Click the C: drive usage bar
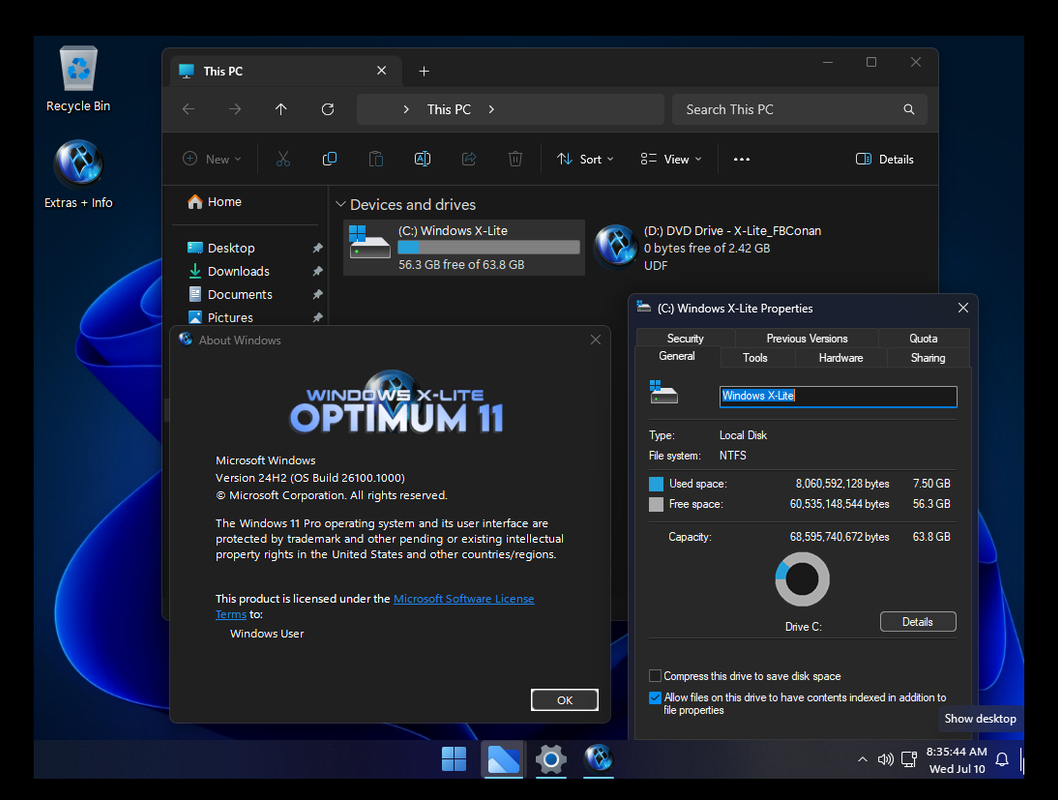The width and height of the screenshot is (1058, 800). [x=489, y=248]
